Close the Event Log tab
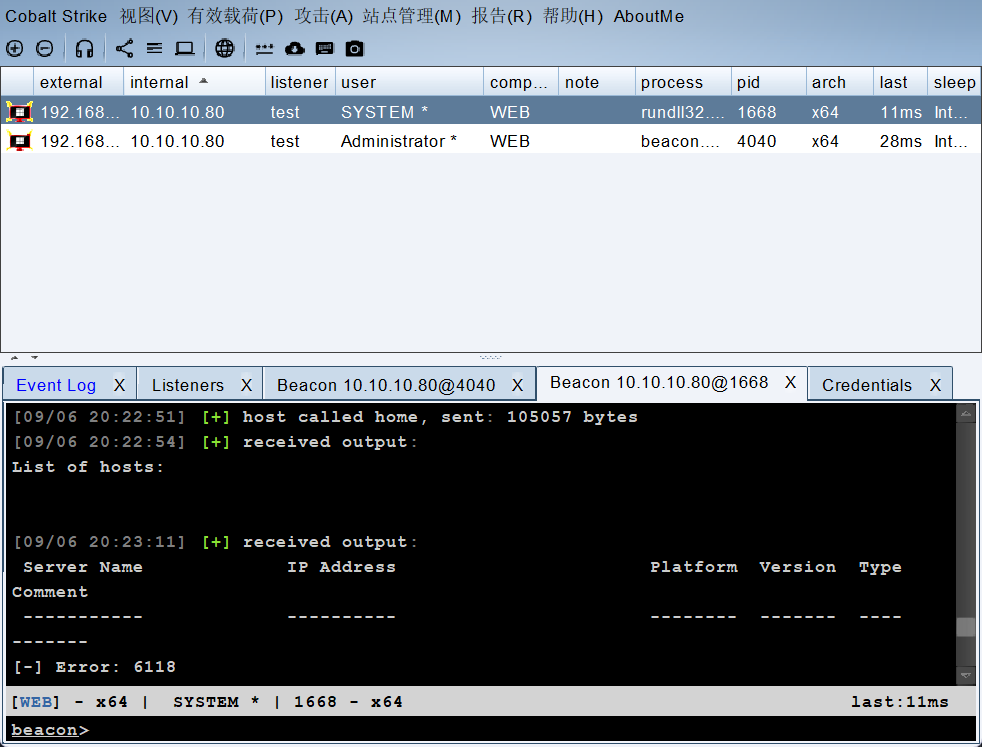The width and height of the screenshot is (982, 747). [x=120, y=385]
